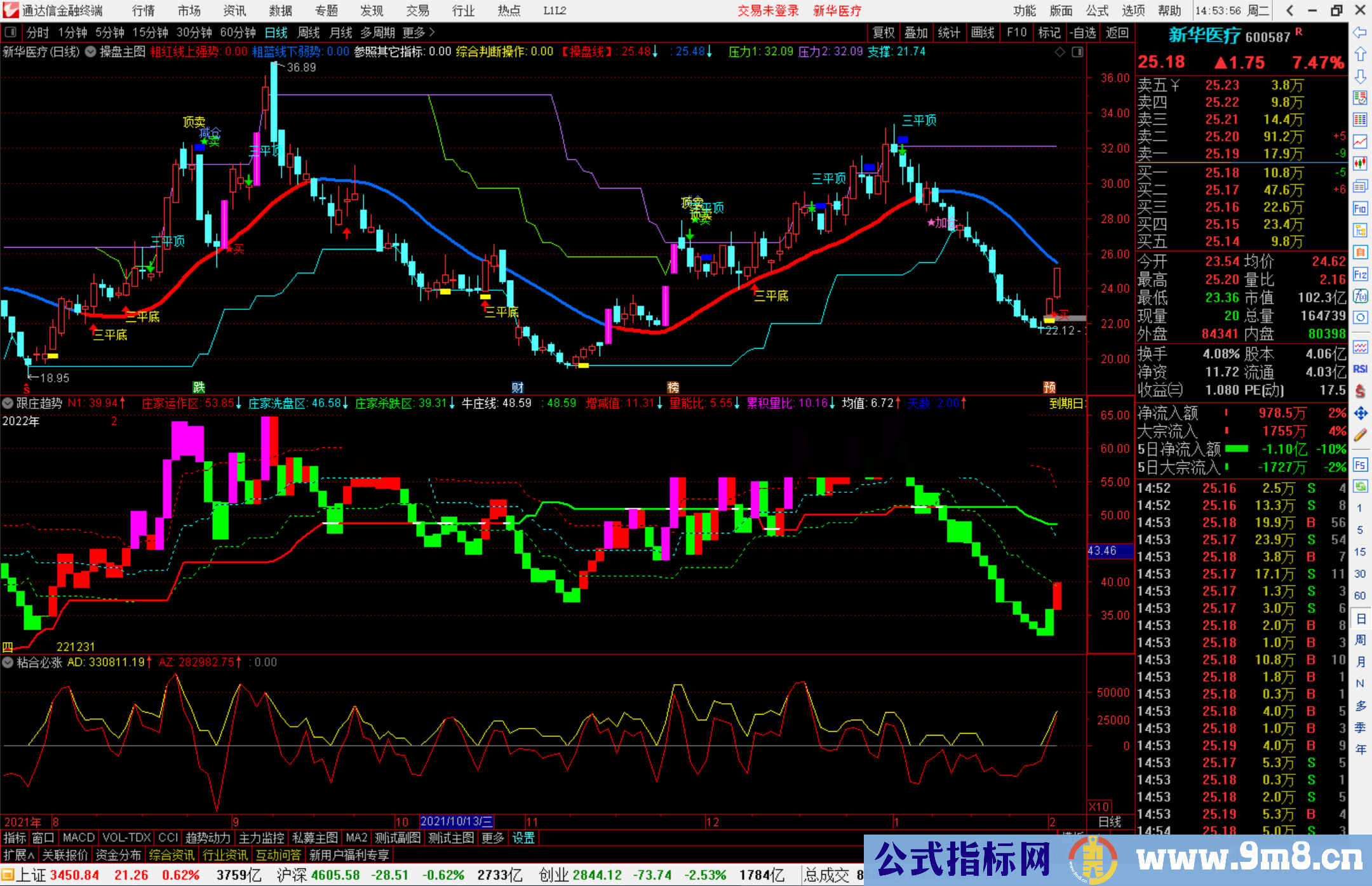1372x886 pixels.
Task: Select the pencil drawing tool icon
Action: coord(1360,435)
